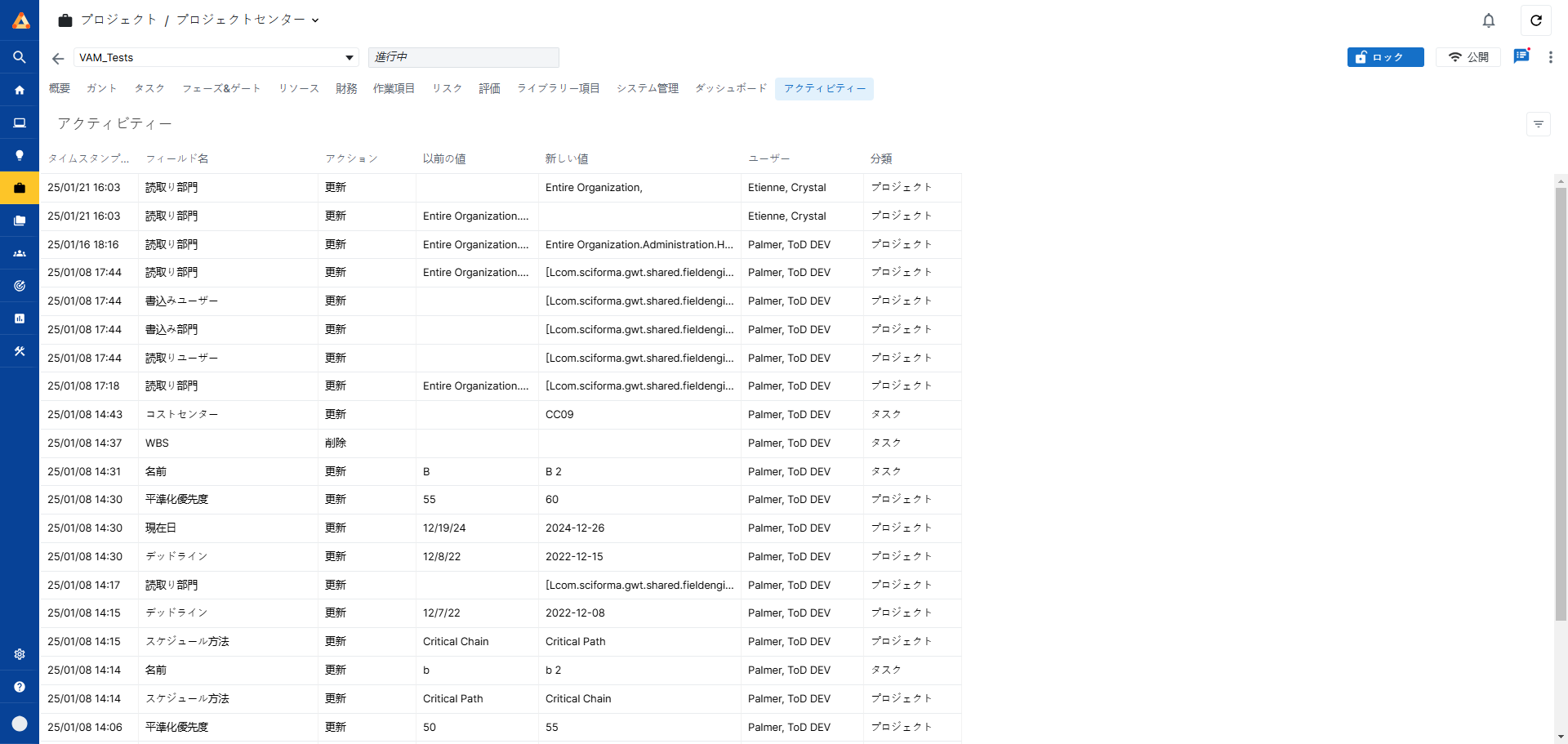Open the activity filter icon
This screenshot has height=744, width=1568.
point(1538,124)
